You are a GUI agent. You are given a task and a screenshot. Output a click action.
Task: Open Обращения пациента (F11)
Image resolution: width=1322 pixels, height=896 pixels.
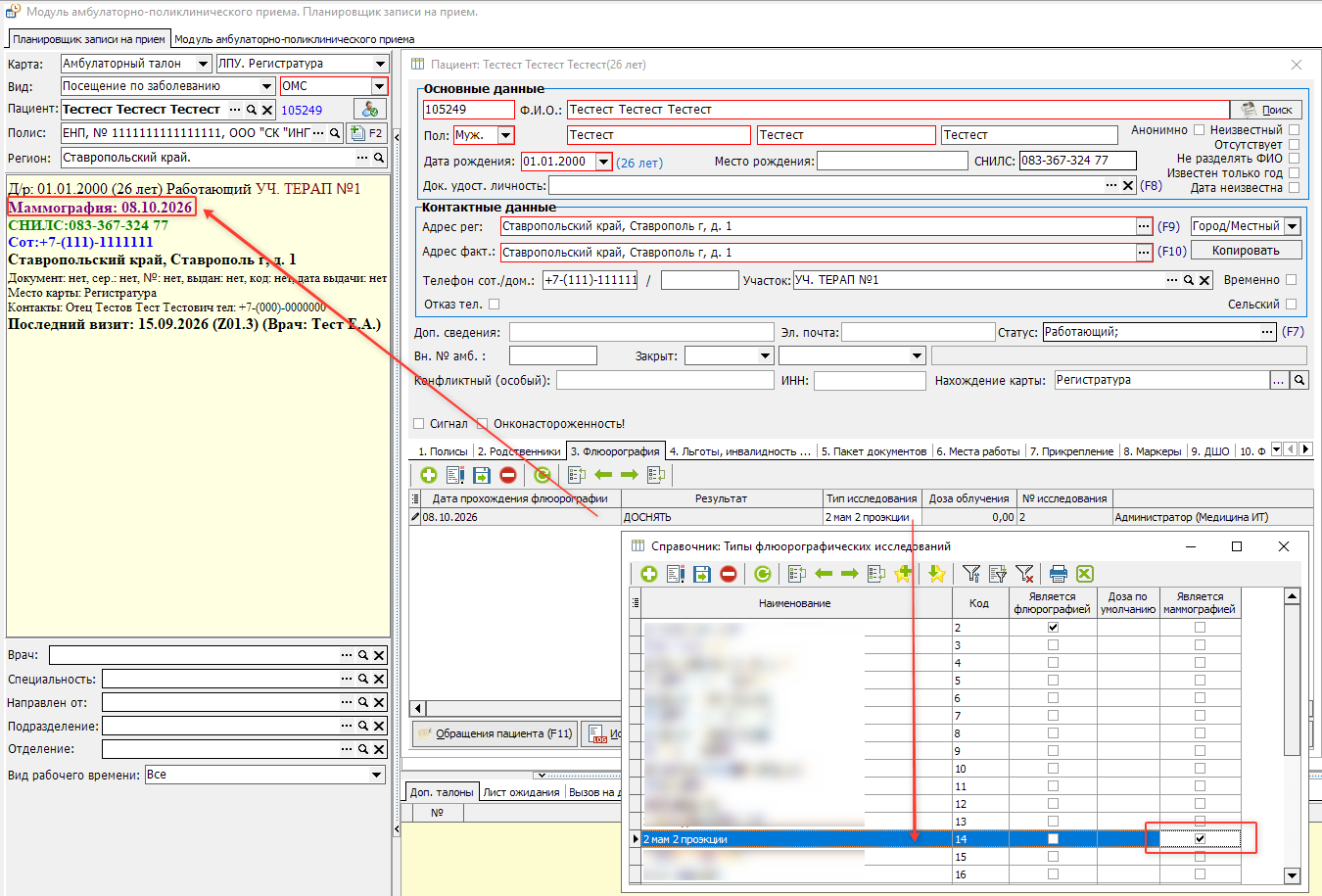[x=496, y=733]
